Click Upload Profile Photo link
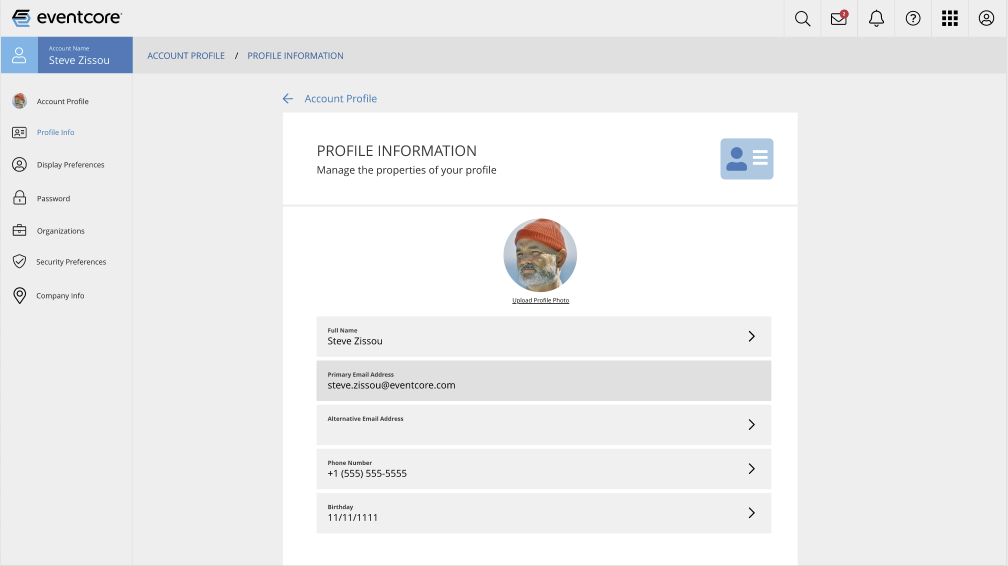The width and height of the screenshot is (1008, 566). click(540, 301)
